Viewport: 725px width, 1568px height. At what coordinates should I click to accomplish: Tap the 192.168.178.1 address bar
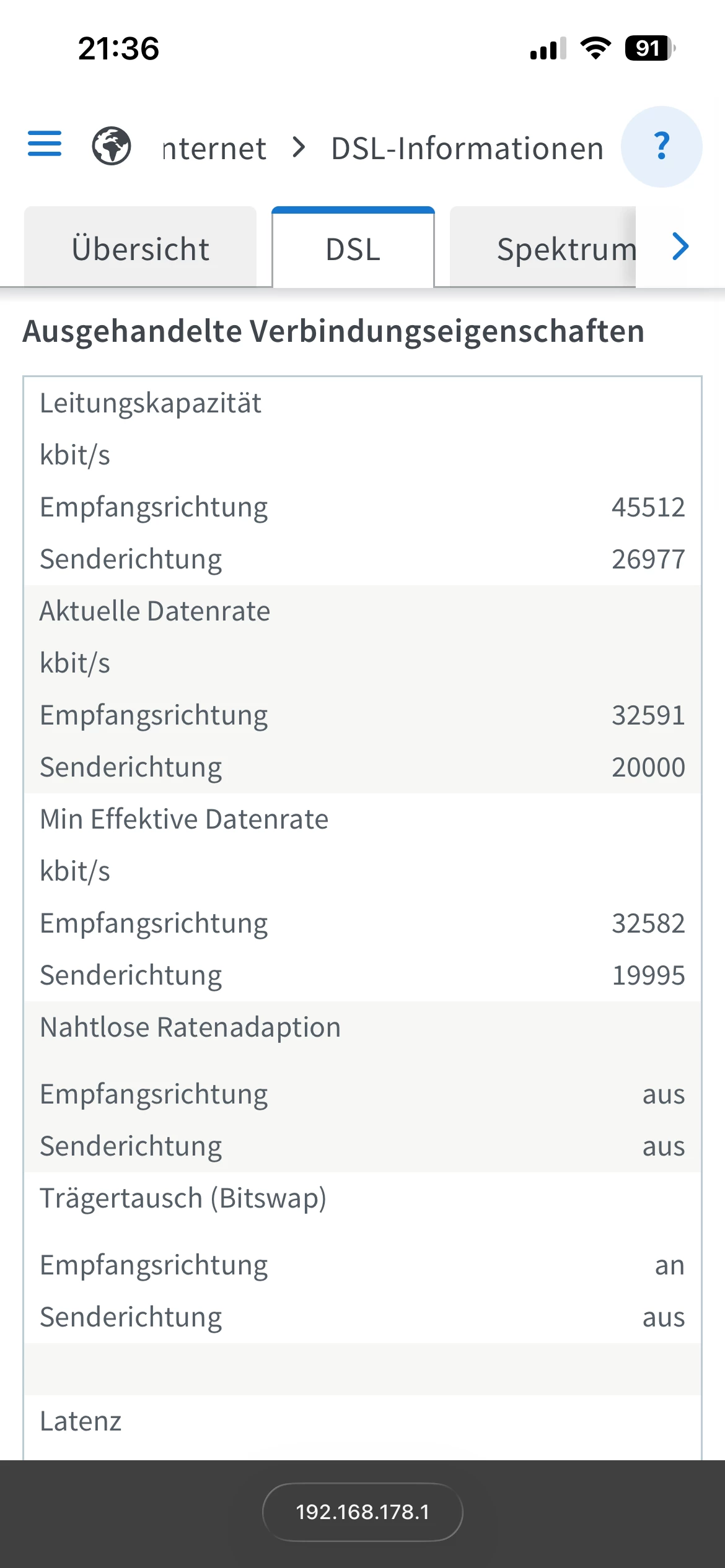pos(362,1512)
